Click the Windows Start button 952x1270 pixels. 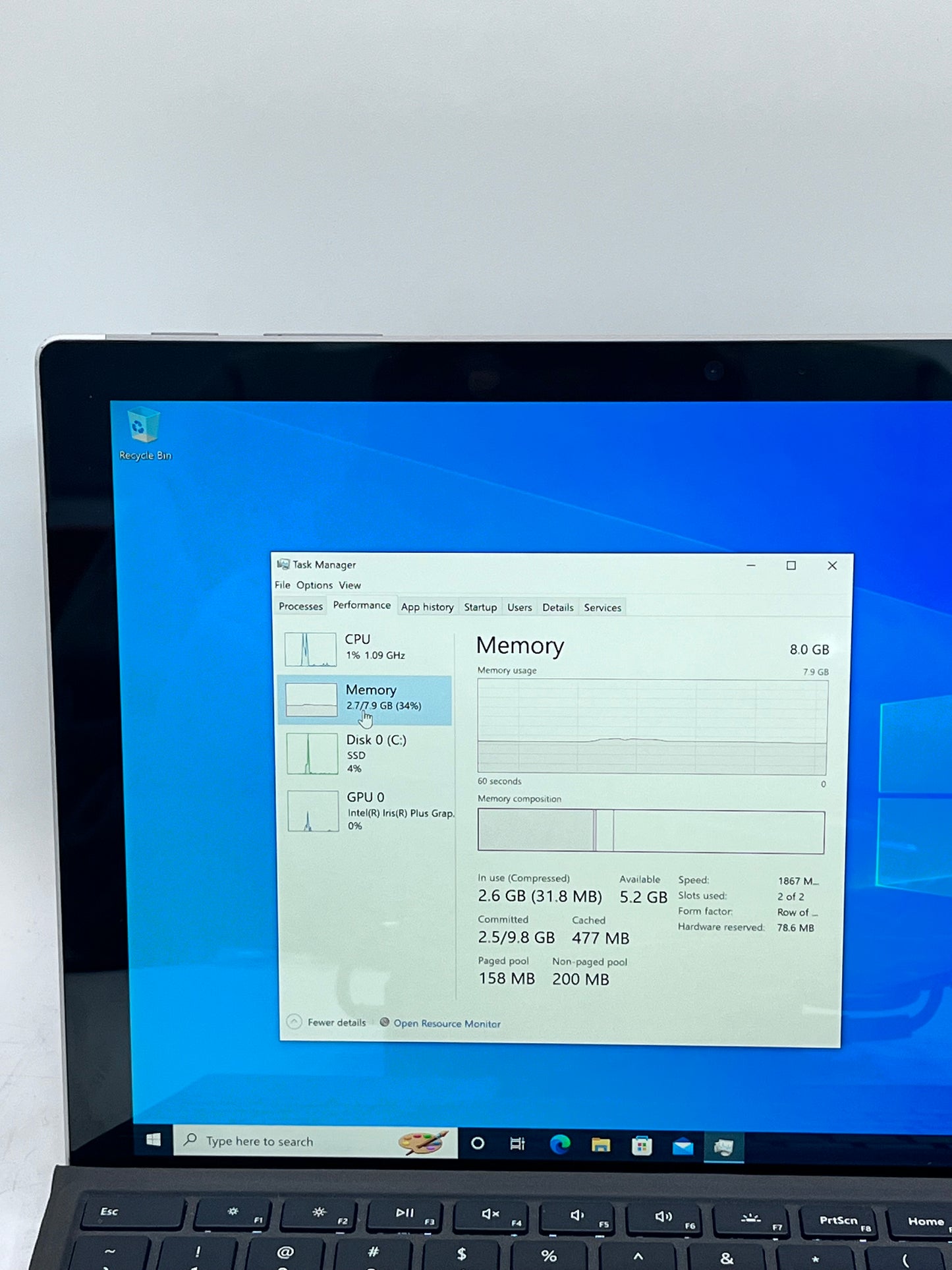pos(154,1140)
